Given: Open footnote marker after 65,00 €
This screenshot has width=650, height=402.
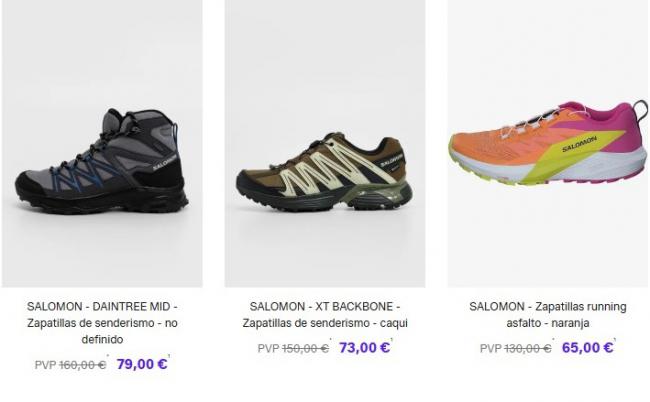Looking at the screenshot, I should click(x=615, y=339).
